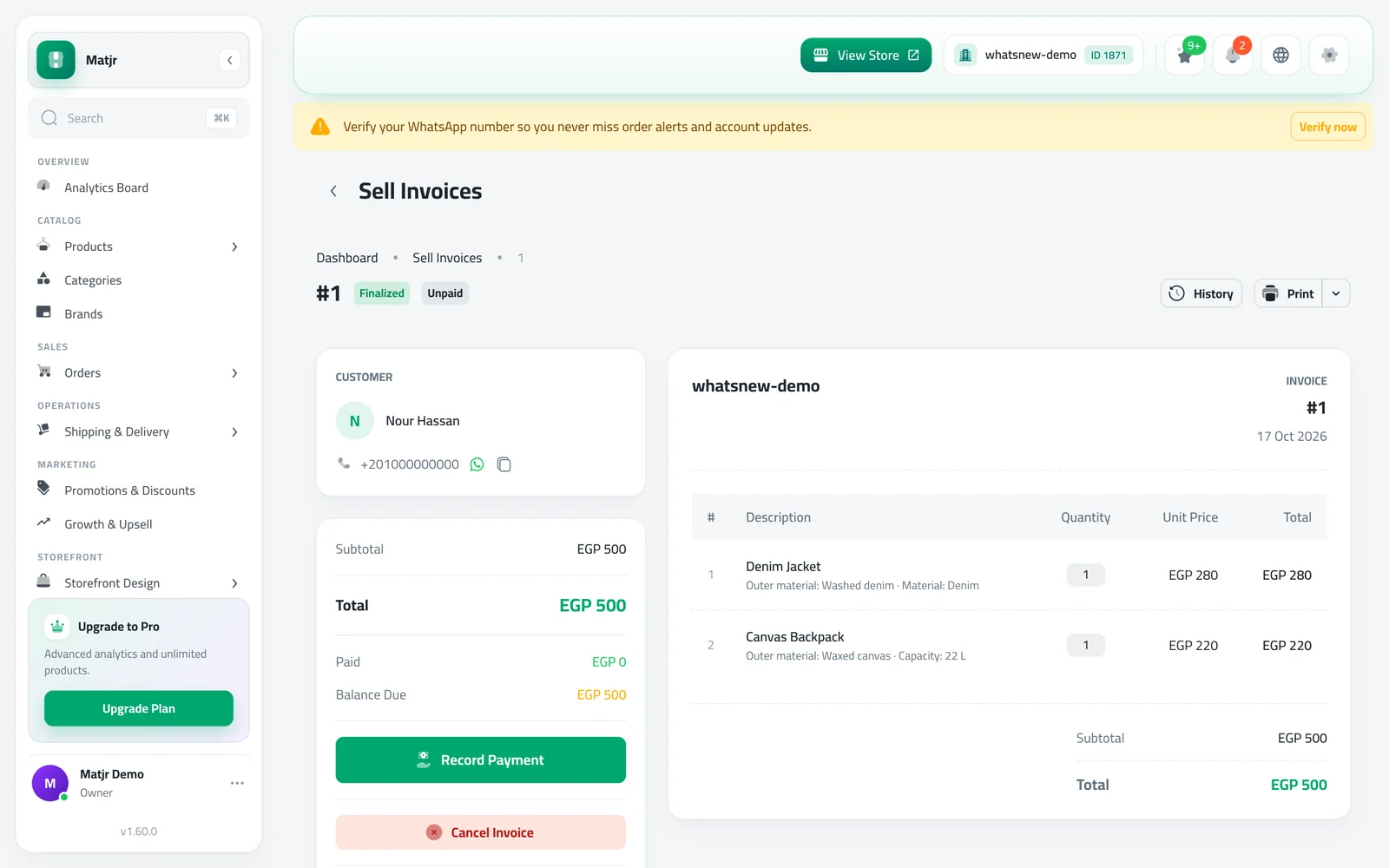Go back using the arrow beside Sell Invoices
Viewport: 1389px width, 868px height.
[x=333, y=191]
